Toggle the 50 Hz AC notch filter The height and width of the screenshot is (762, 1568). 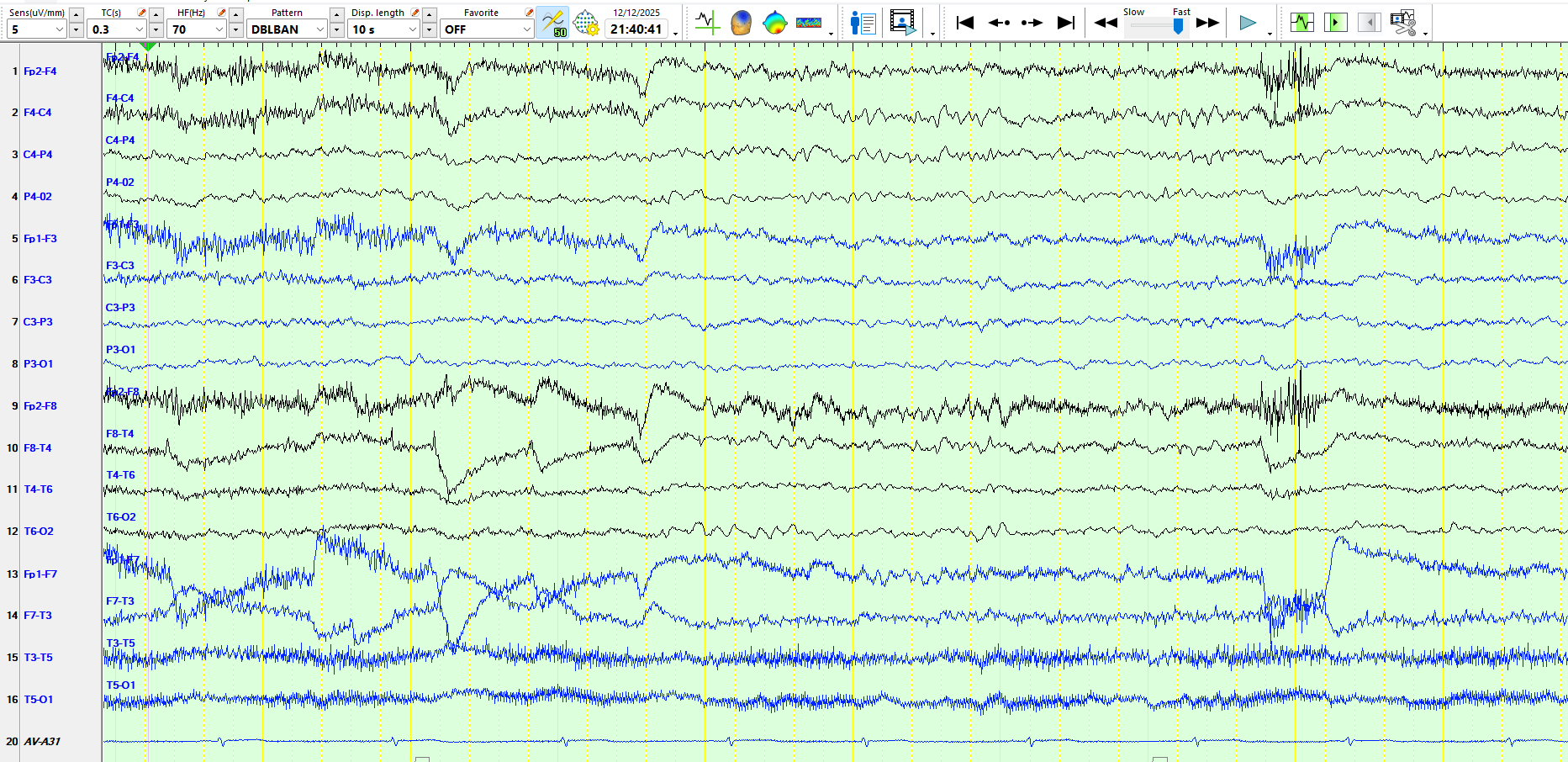pyautogui.click(x=552, y=23)
